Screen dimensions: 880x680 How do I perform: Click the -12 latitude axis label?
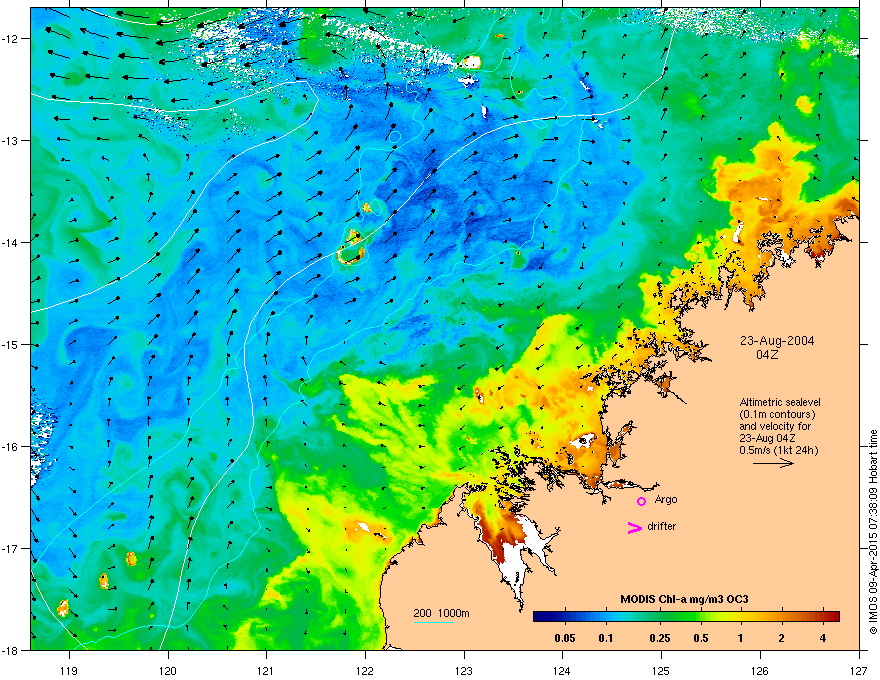tap(10, 39)
